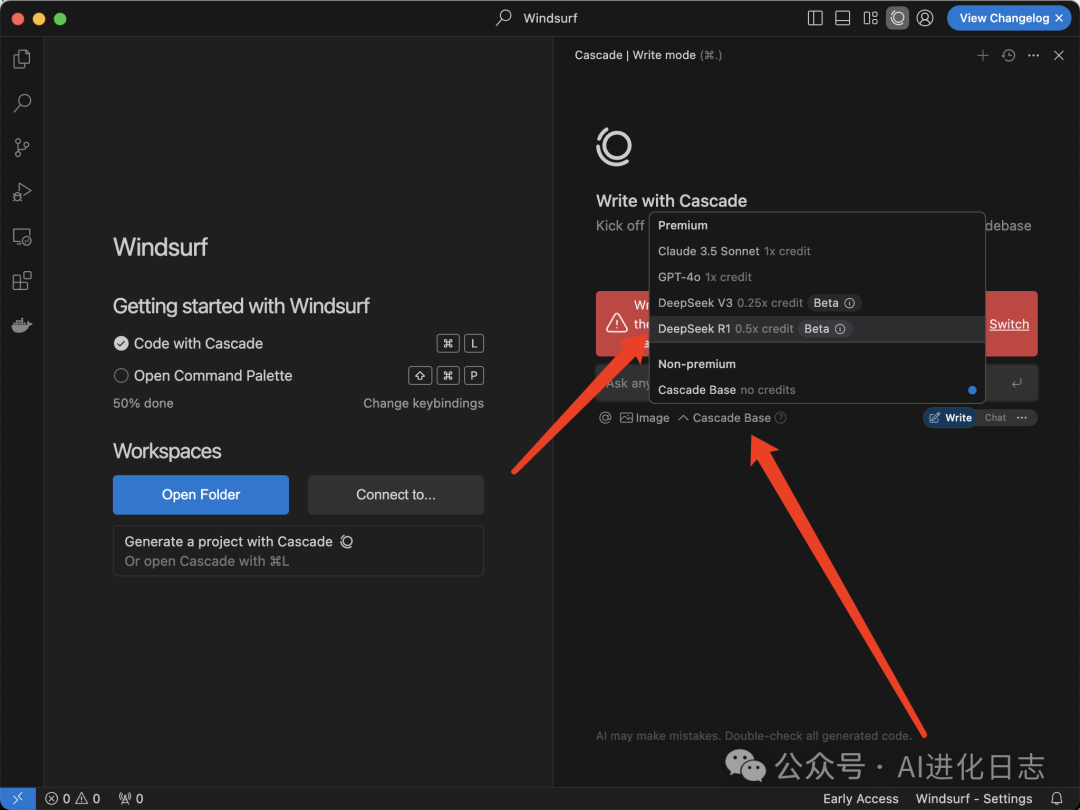1080x810 pixels.
Task: Click the Premium section header in model list
Action: (x=683, y=225)
